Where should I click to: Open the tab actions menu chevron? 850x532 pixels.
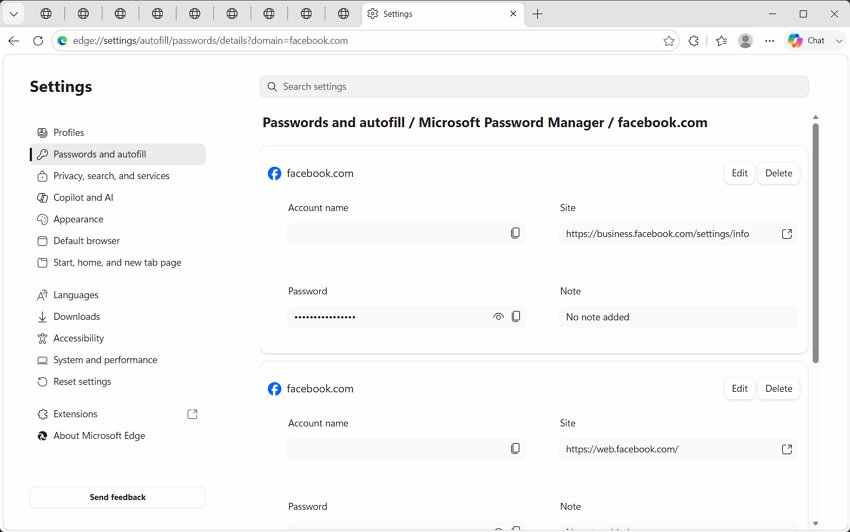click(x=14, y=14)
